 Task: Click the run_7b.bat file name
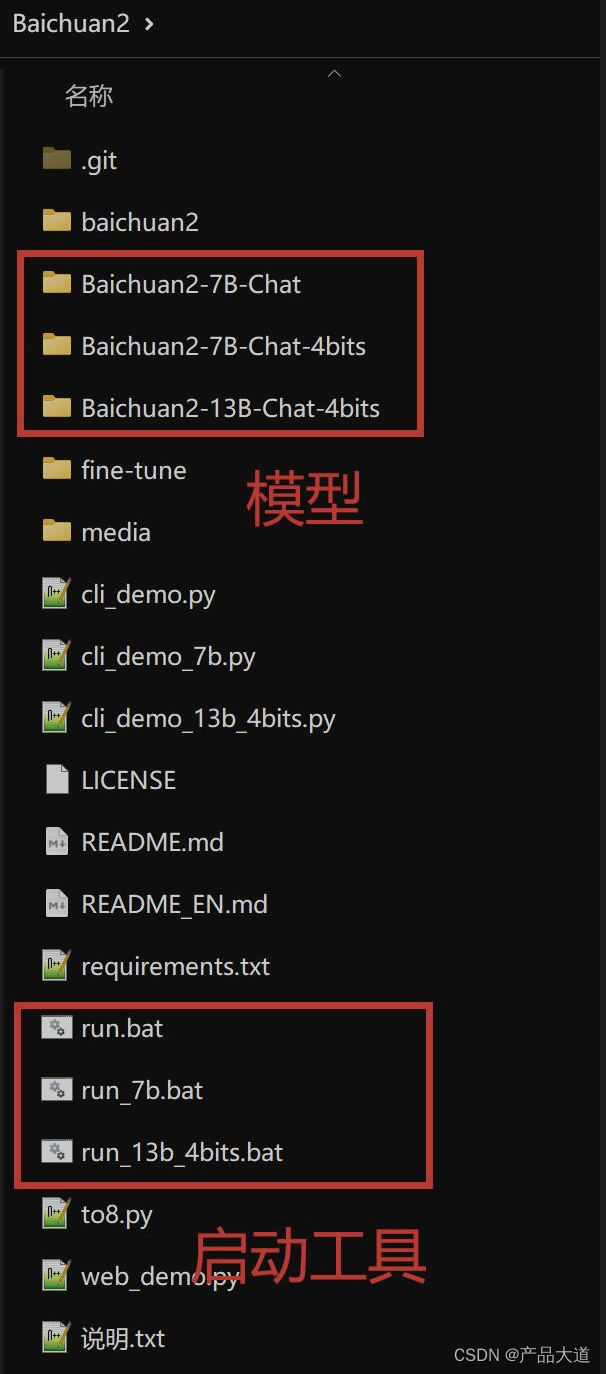click(142, 1090)
